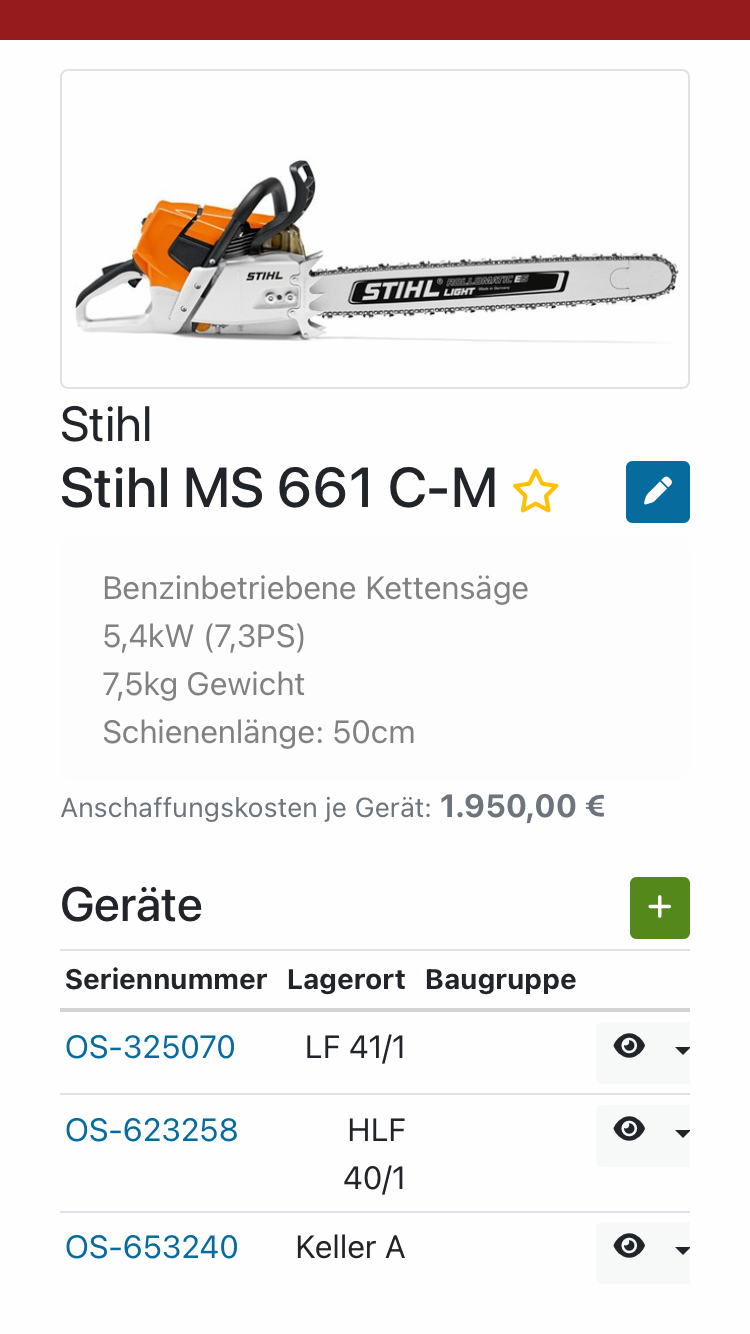The height and width of the screenshot is (1334, 750).
Task: Expand dropdown arrow for OS-653240 row
Action: 682,1250
